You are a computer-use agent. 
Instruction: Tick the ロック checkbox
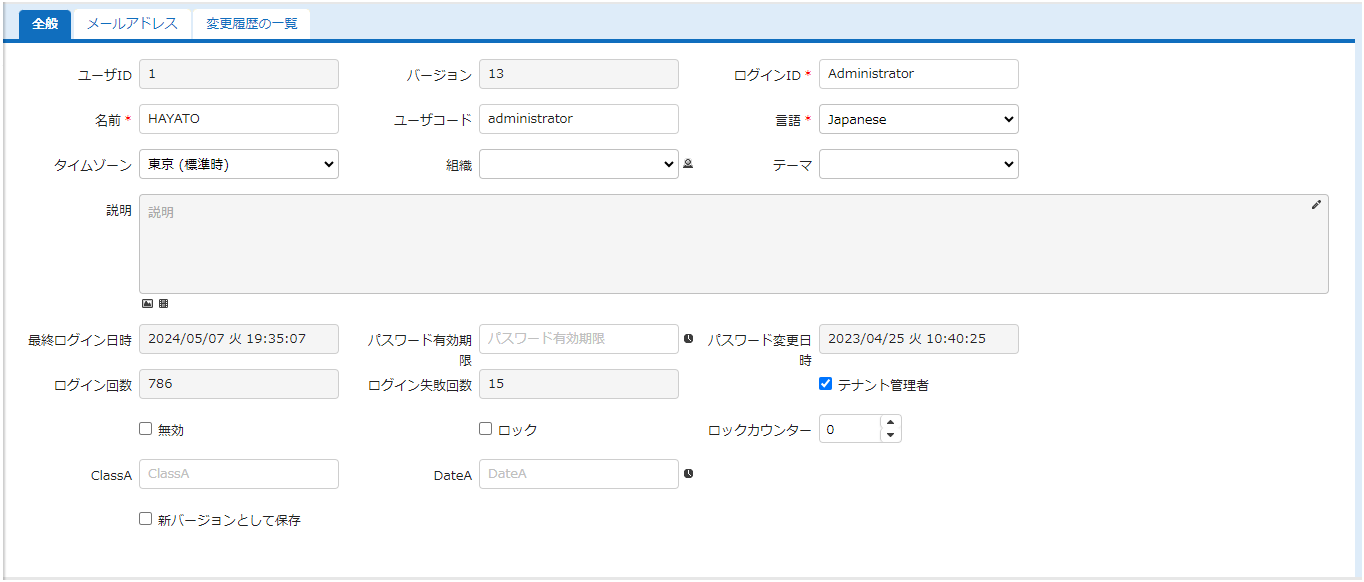coord(486,429)
